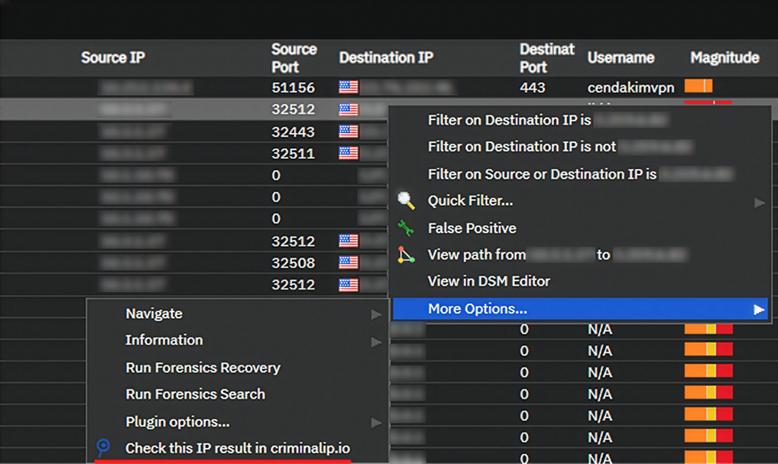
Task: Click the criminalip.io plugin search icon
Action: (103, 447)
